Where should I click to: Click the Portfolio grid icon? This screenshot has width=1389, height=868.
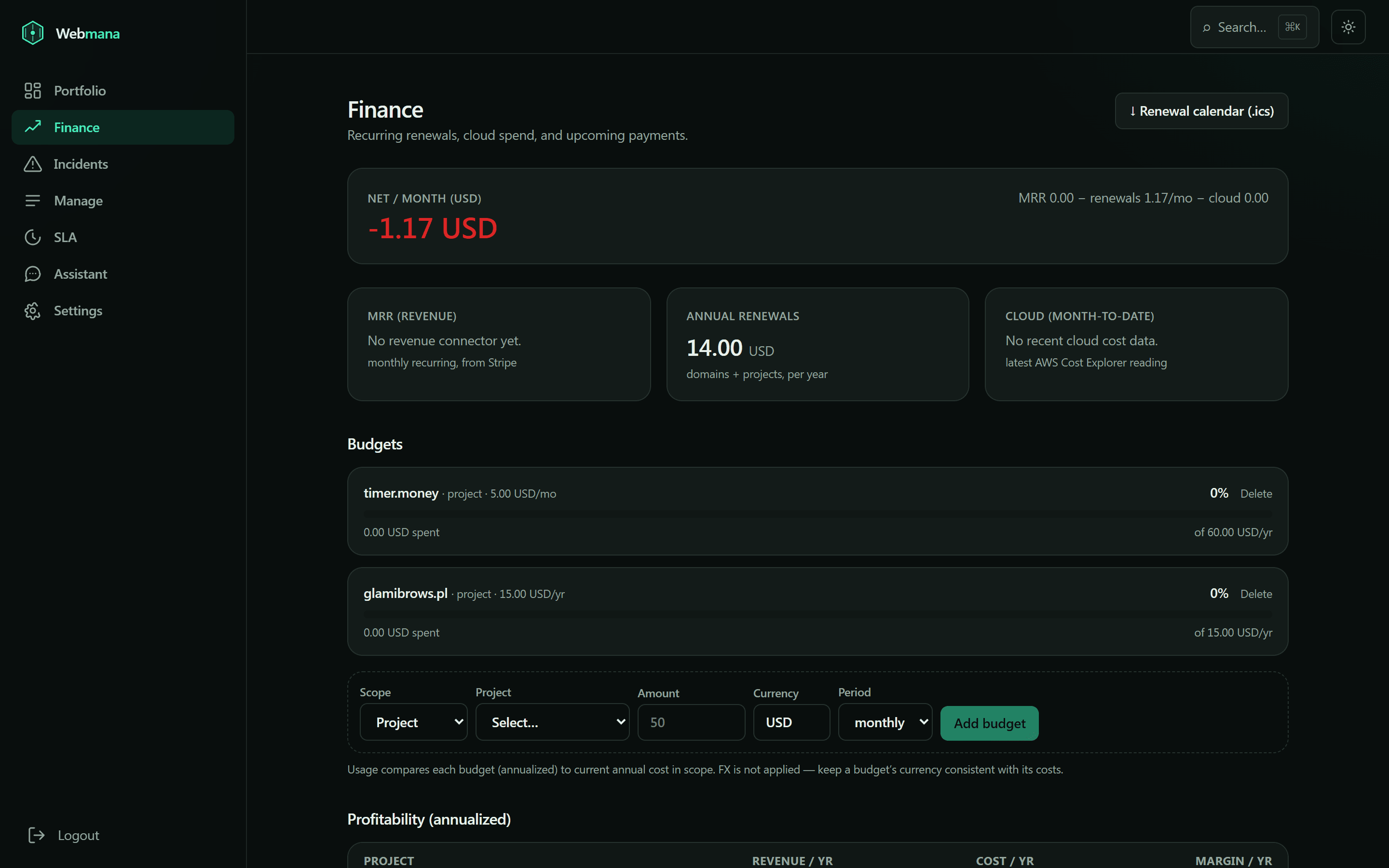(33, 91)
